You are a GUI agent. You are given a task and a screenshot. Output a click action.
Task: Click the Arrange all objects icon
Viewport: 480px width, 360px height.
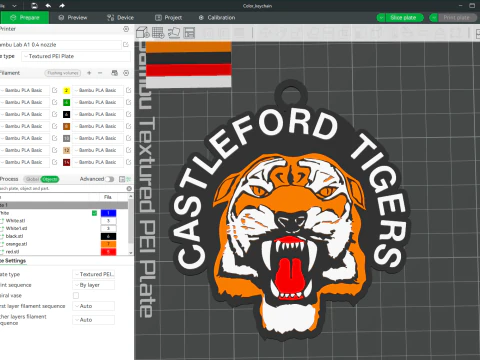[x=189, y=33]
